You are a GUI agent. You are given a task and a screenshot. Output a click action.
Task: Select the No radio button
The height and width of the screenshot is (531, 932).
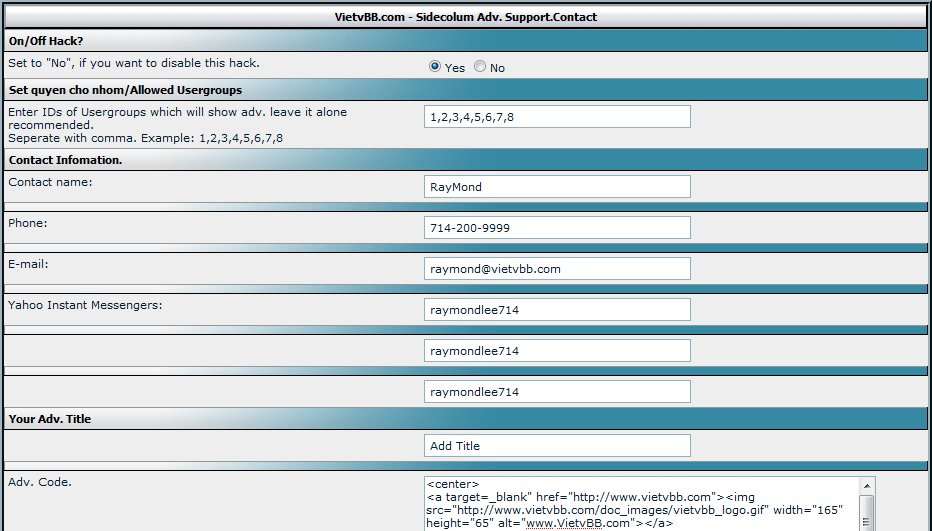pyautogui.click(x=480, y=67)
